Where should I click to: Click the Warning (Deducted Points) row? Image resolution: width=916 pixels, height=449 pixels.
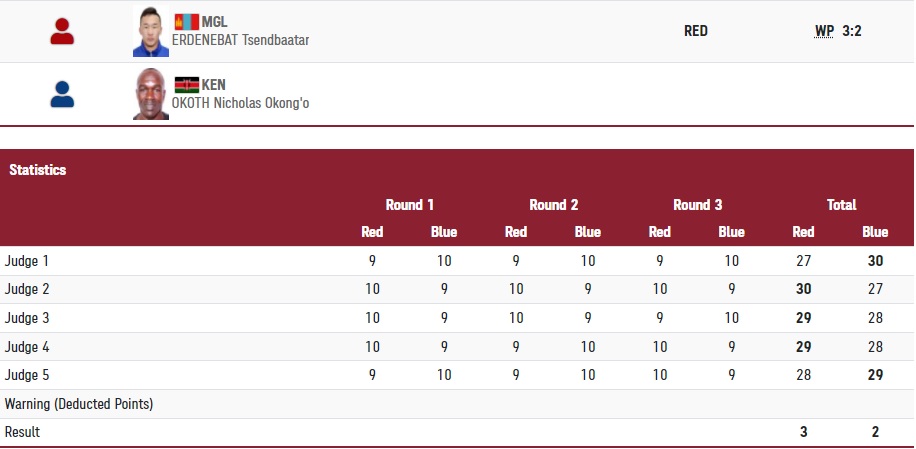pos(79,404)
